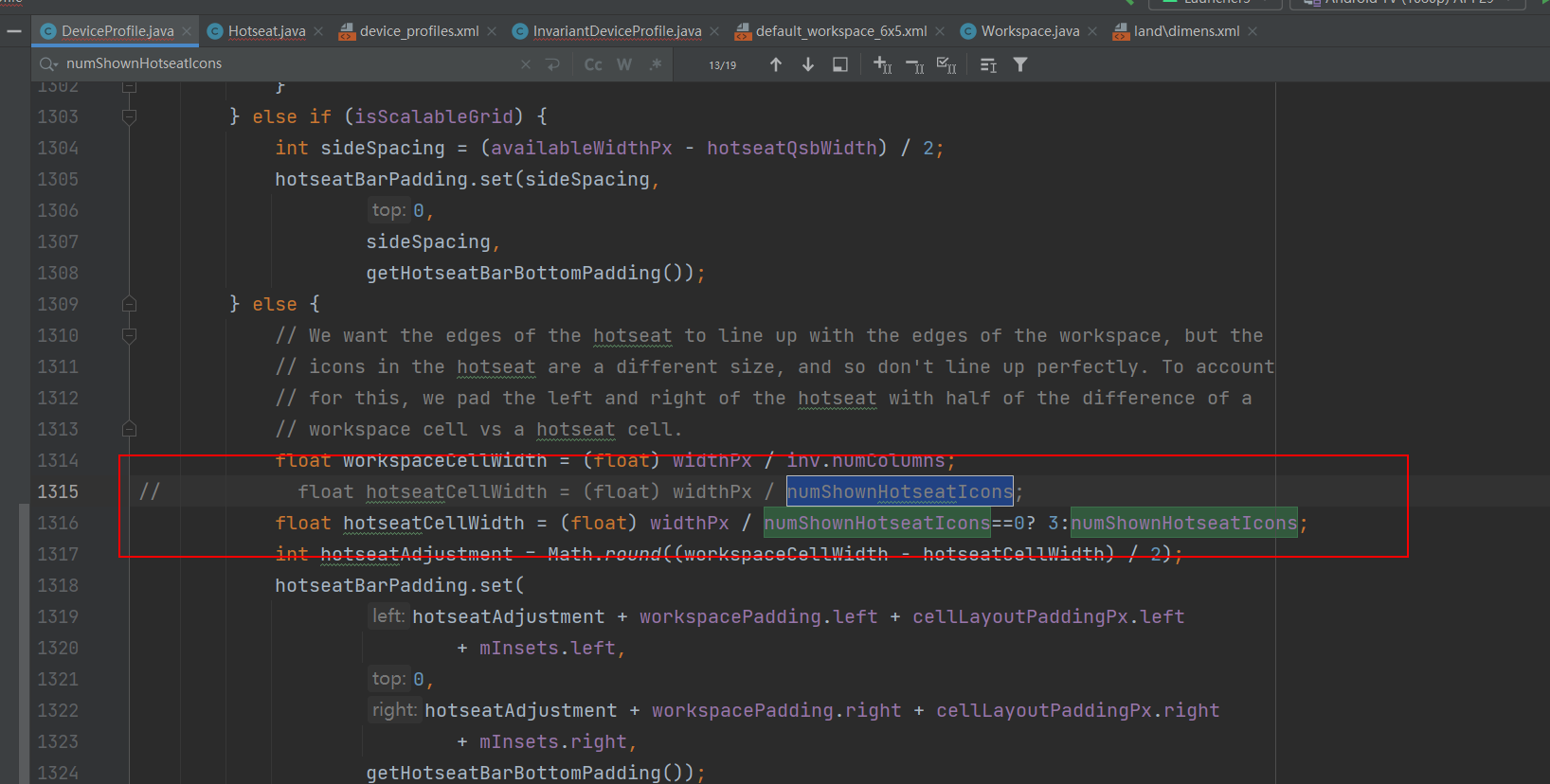Viewport: 1550px width, 784px height.
Task: Select all occurrences icon
Action: tap(946, 64)
